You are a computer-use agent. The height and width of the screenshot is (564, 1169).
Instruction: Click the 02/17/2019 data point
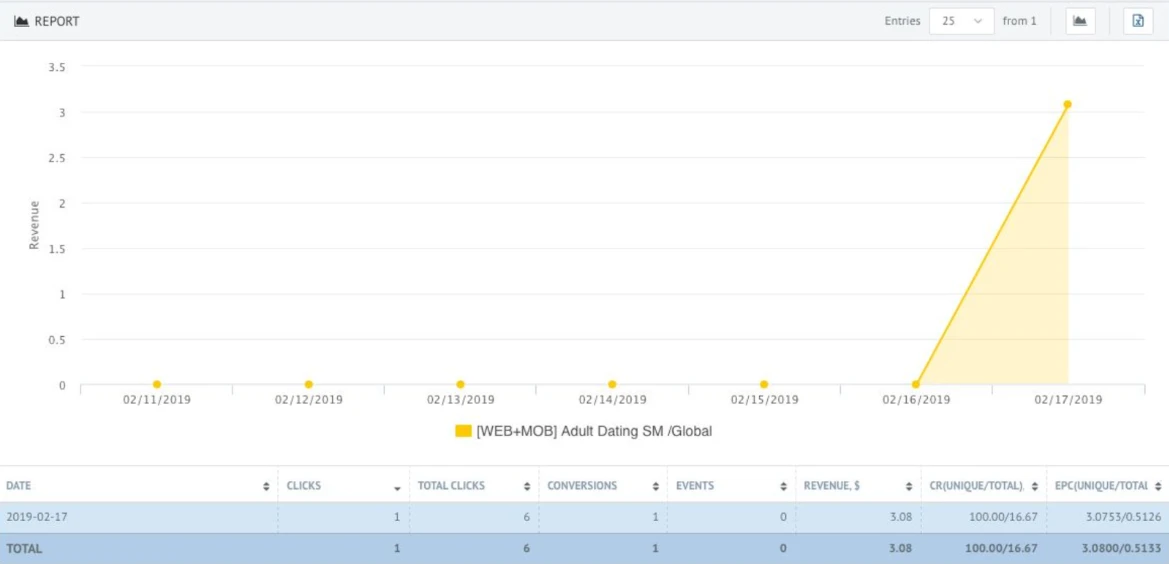tap(1068, 104)
